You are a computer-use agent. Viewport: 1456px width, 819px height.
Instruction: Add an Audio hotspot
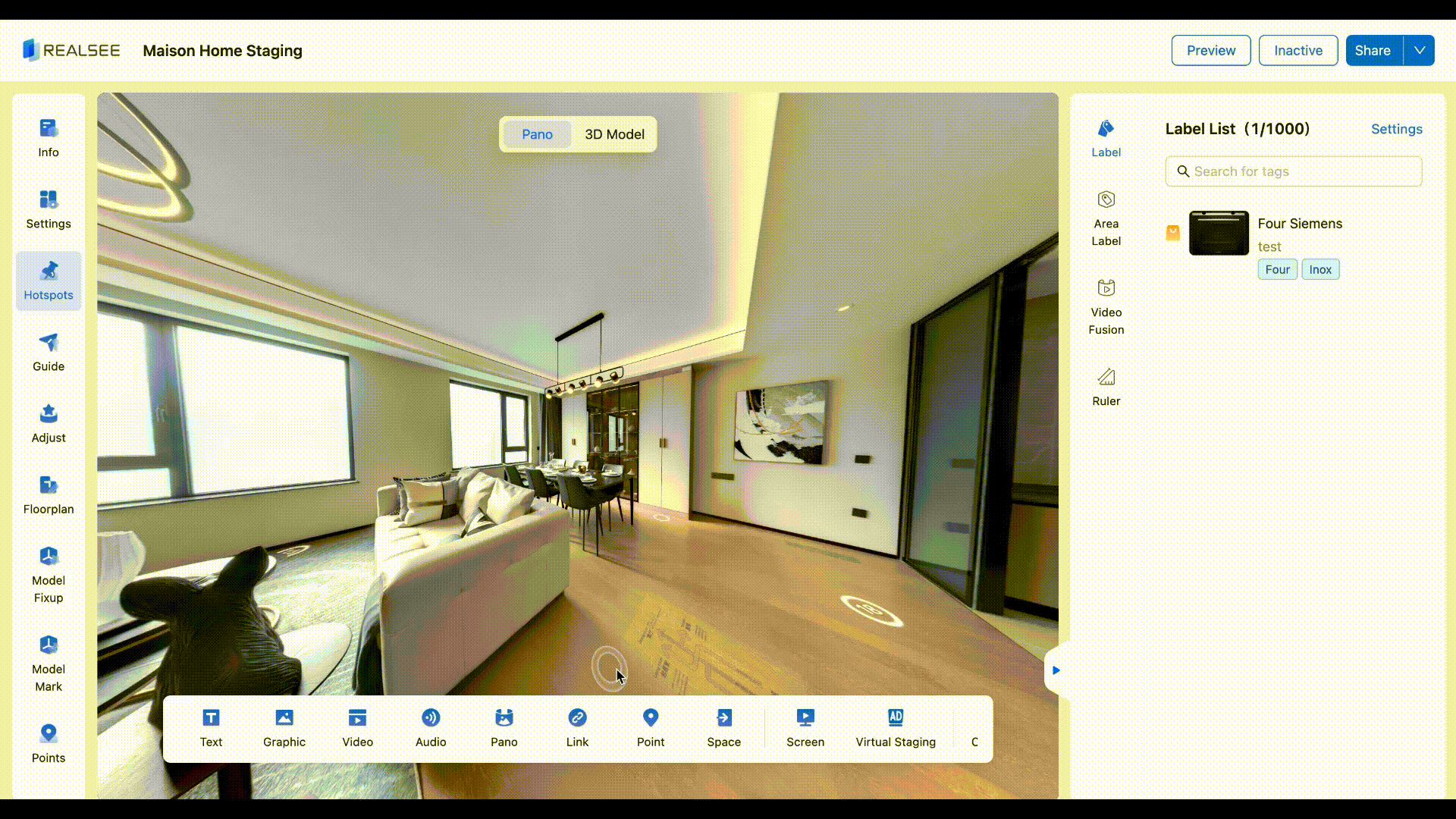point(431,728)
